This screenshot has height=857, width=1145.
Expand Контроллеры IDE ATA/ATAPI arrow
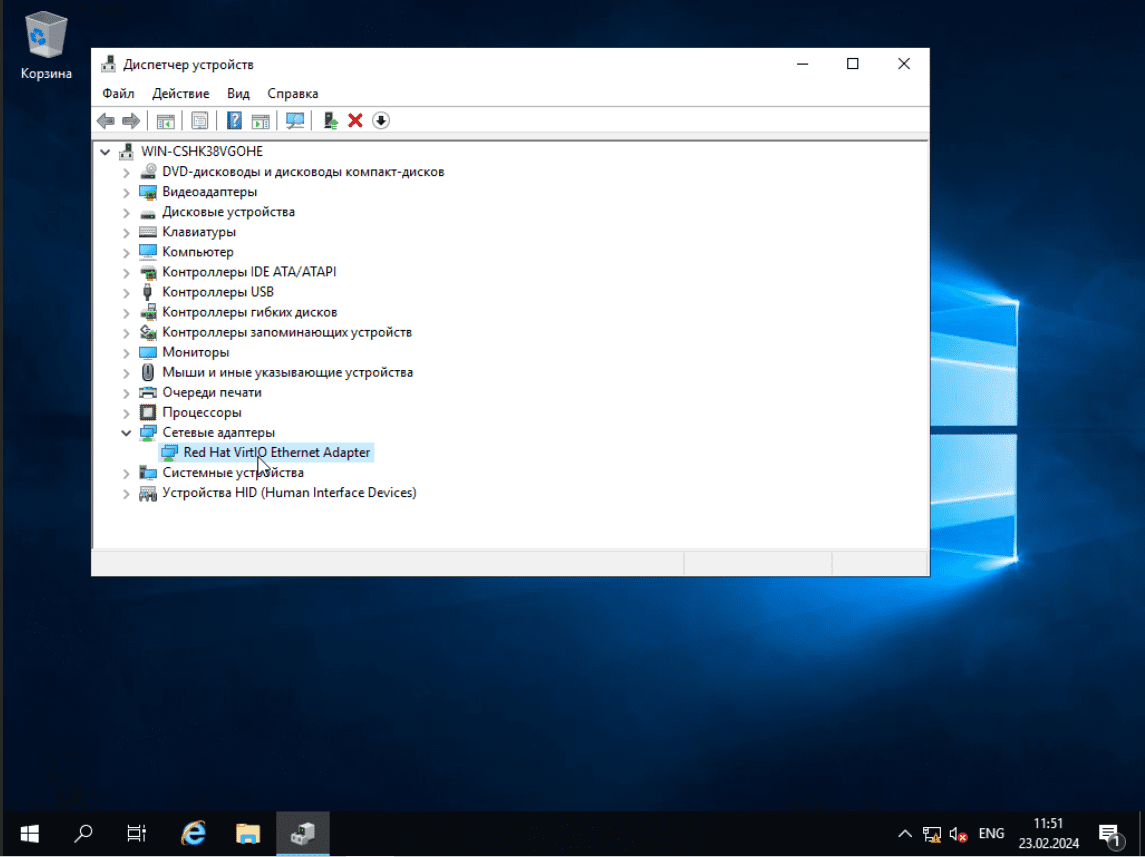tap(126, 272)
